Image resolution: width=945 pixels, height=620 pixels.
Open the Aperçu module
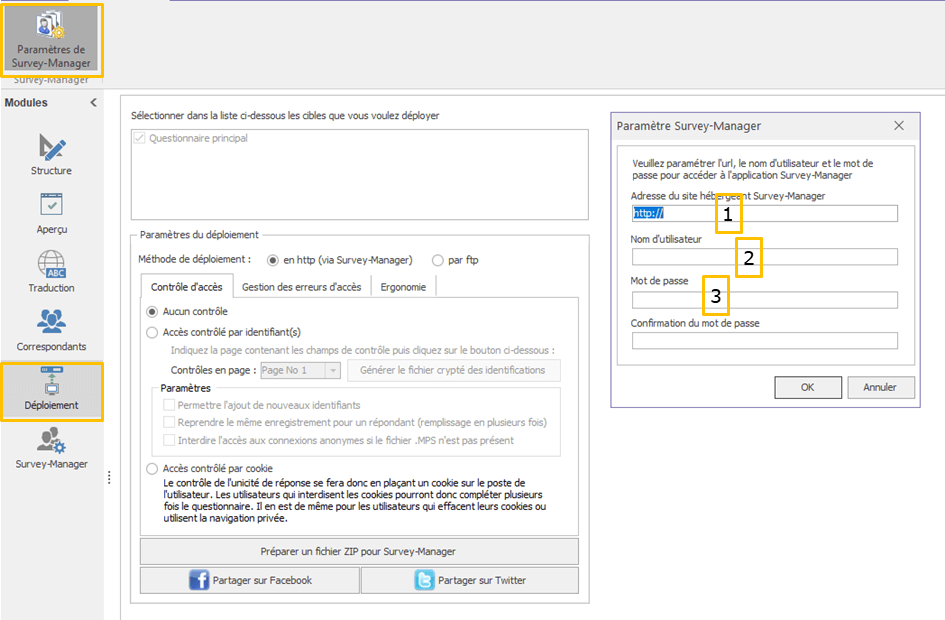51,213
